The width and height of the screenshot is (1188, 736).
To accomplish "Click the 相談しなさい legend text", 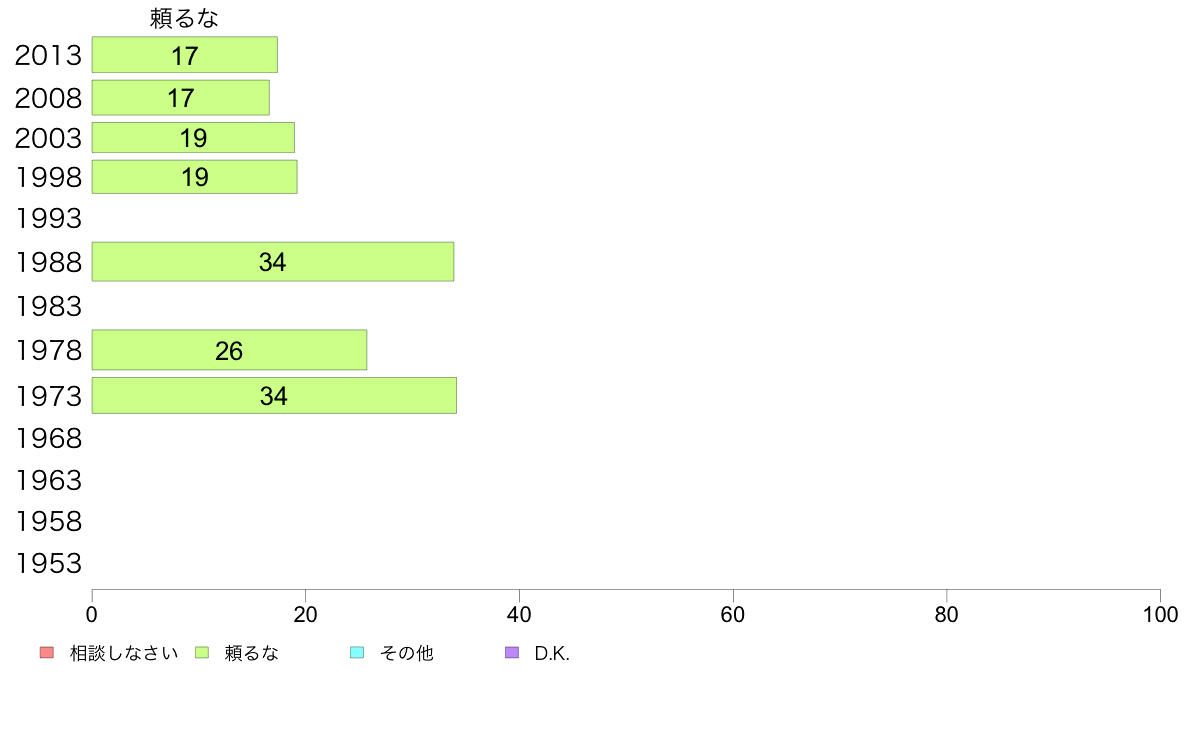I will [x=123, y=653].
